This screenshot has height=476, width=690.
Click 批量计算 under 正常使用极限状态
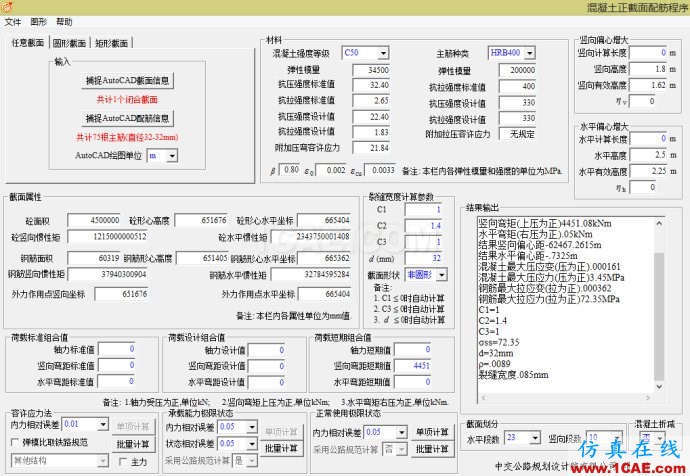[x=432, y=449]
